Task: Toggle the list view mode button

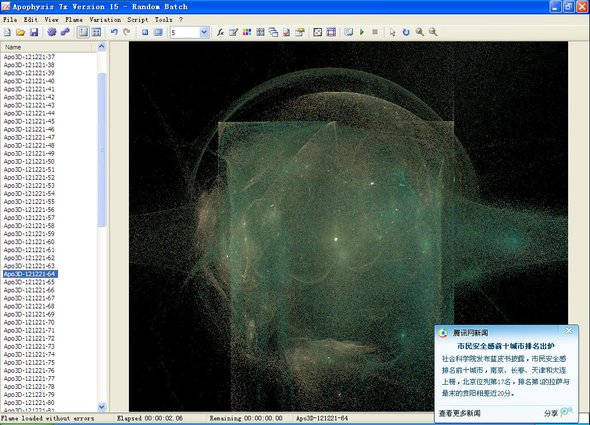Action: coord(83,32)
